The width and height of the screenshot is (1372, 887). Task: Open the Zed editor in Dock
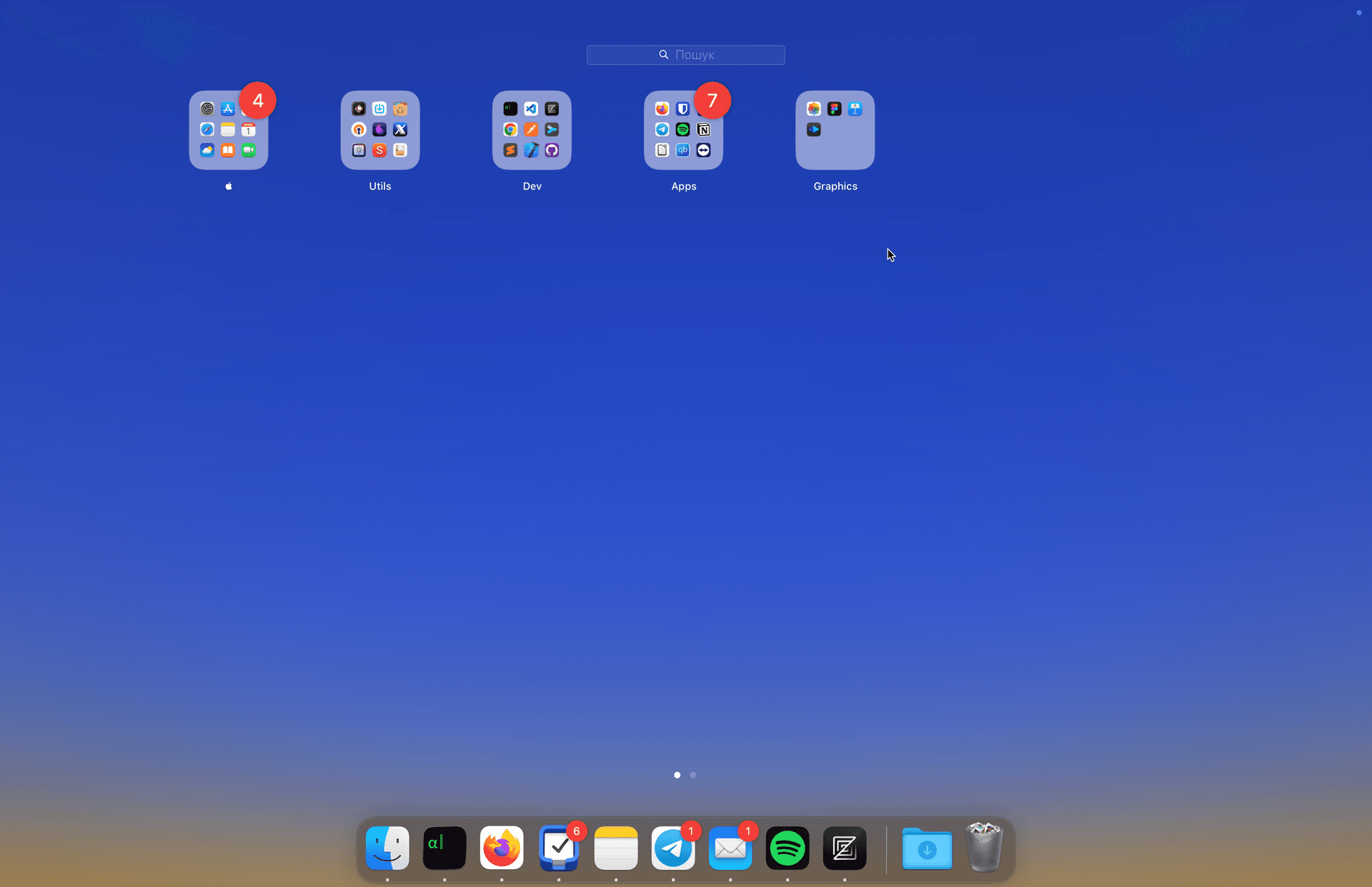point(845,848)
